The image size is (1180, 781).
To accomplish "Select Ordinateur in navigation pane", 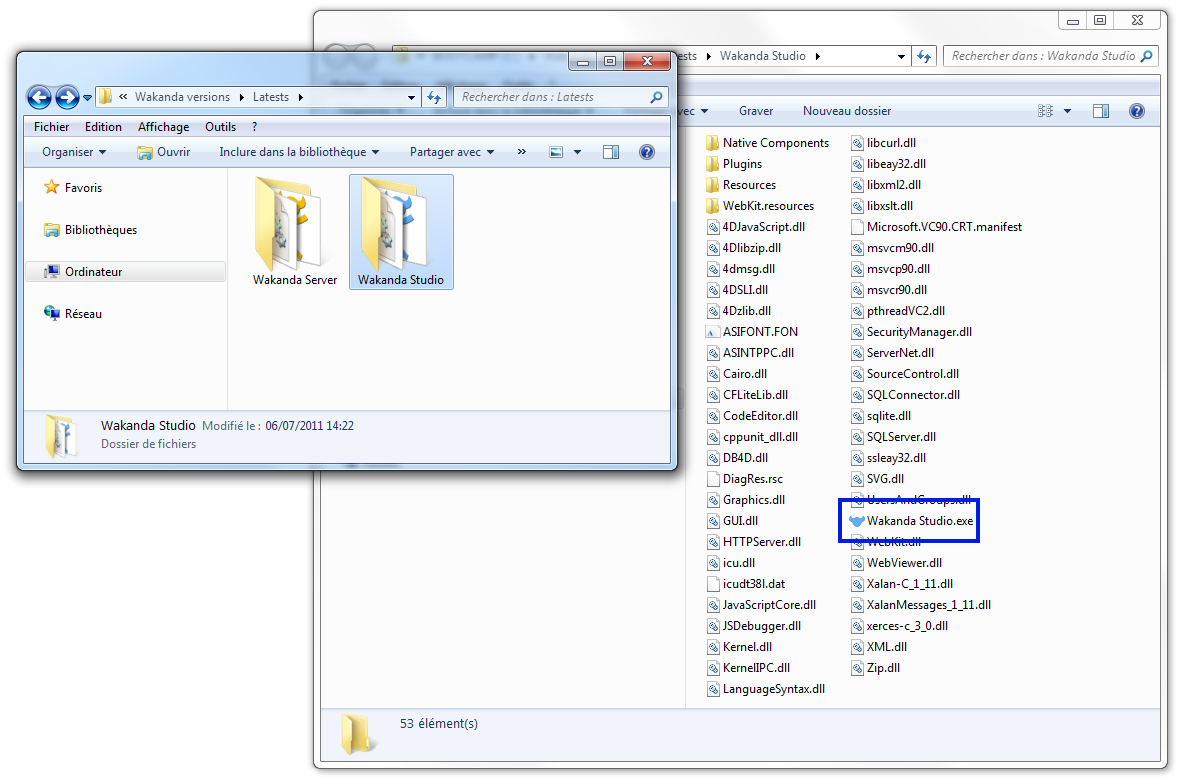I will coord(126,272).
